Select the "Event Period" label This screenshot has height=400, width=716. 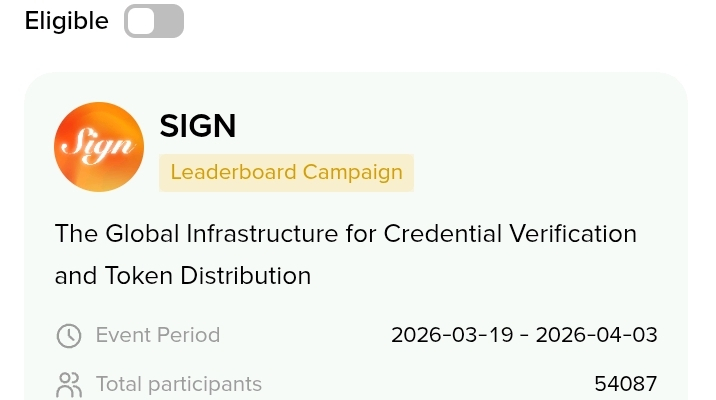[x=158, y=335]
